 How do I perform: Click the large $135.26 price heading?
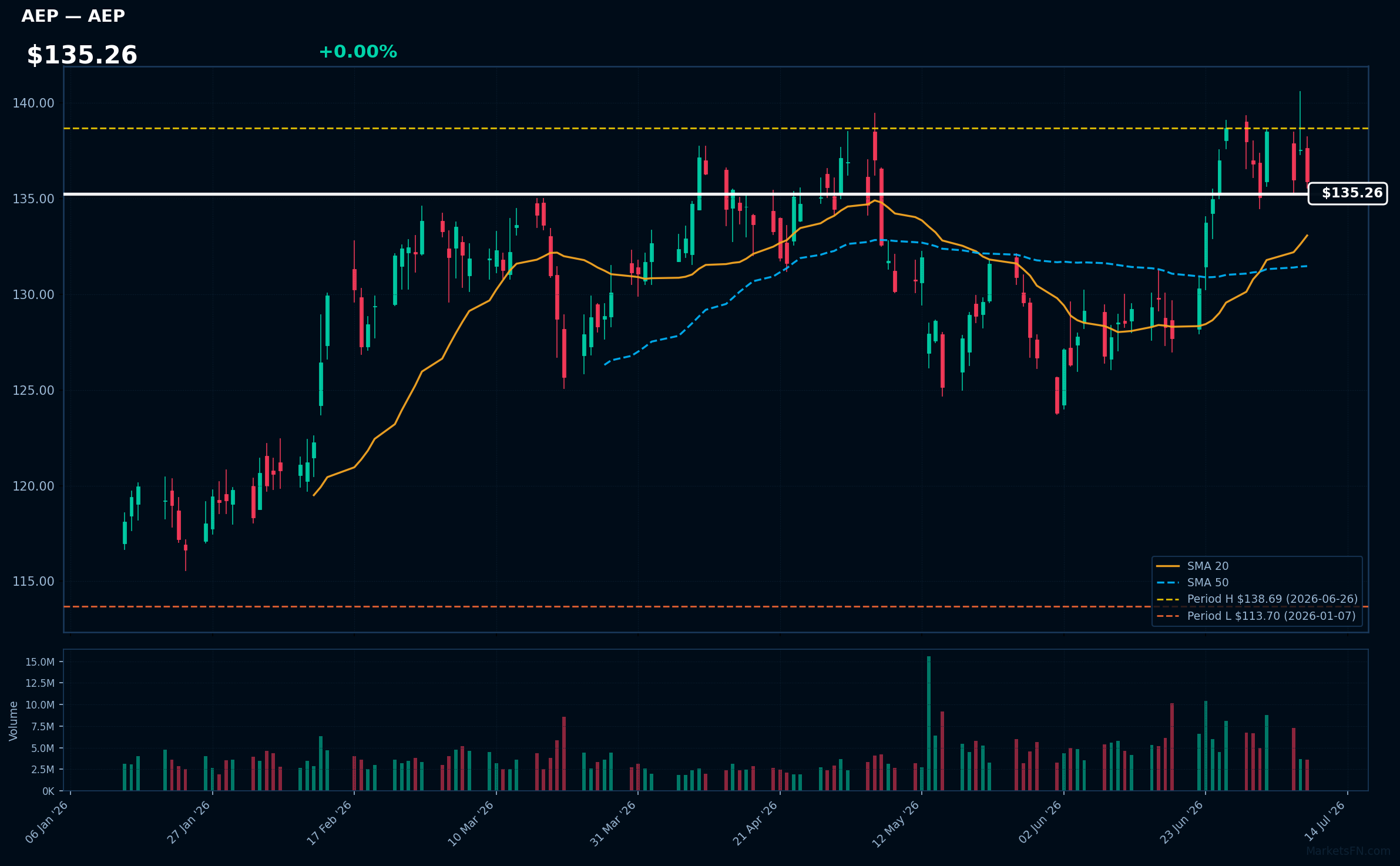click(82, 55)
